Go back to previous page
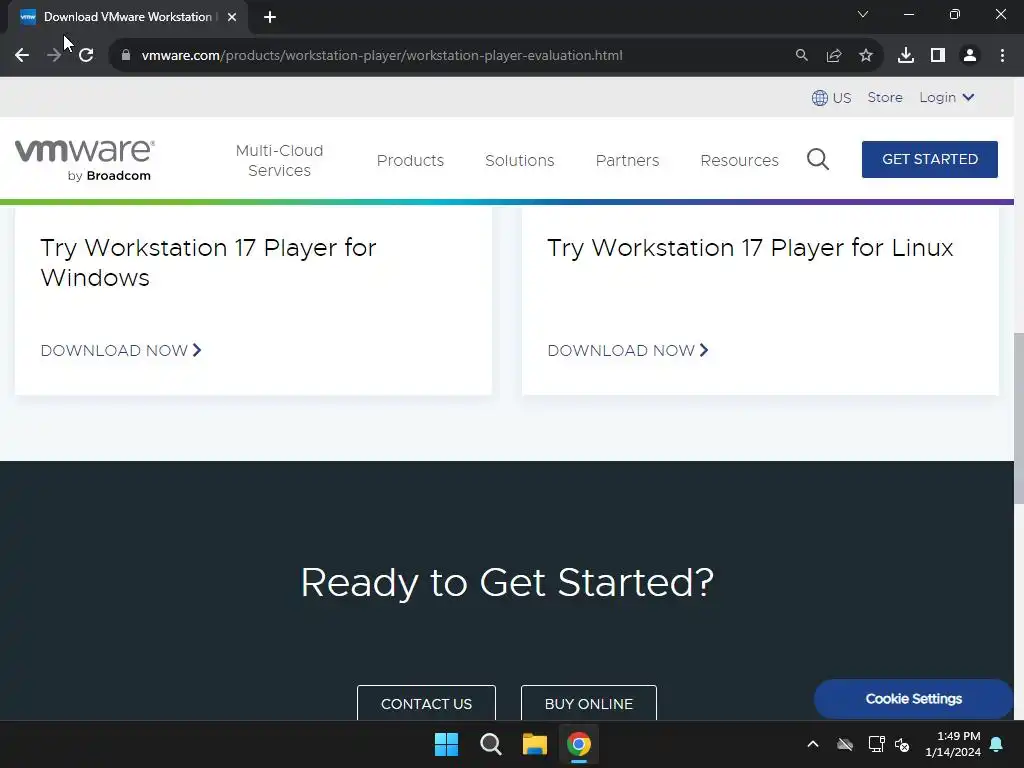 click(x=22, y=56)
